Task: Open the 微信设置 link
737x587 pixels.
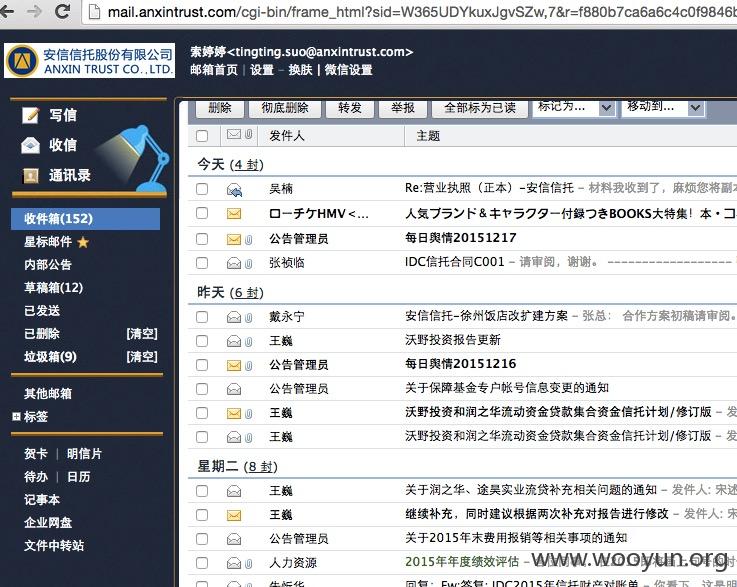Action: (348, 70)
